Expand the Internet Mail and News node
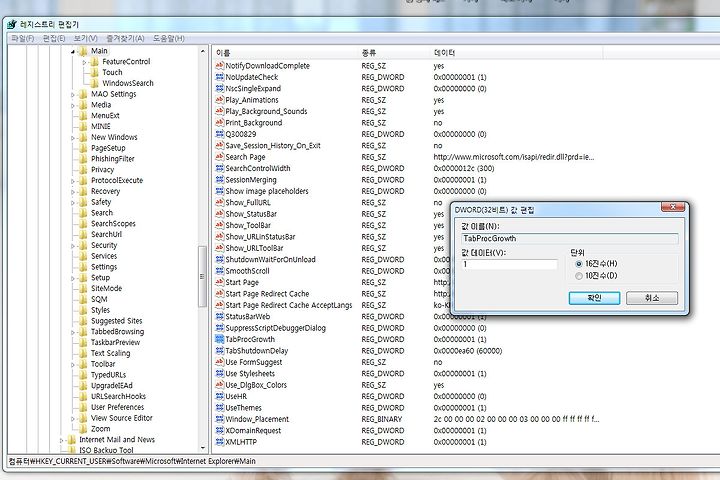This screenshot has width=720, height=480. [x=62, y=440]
